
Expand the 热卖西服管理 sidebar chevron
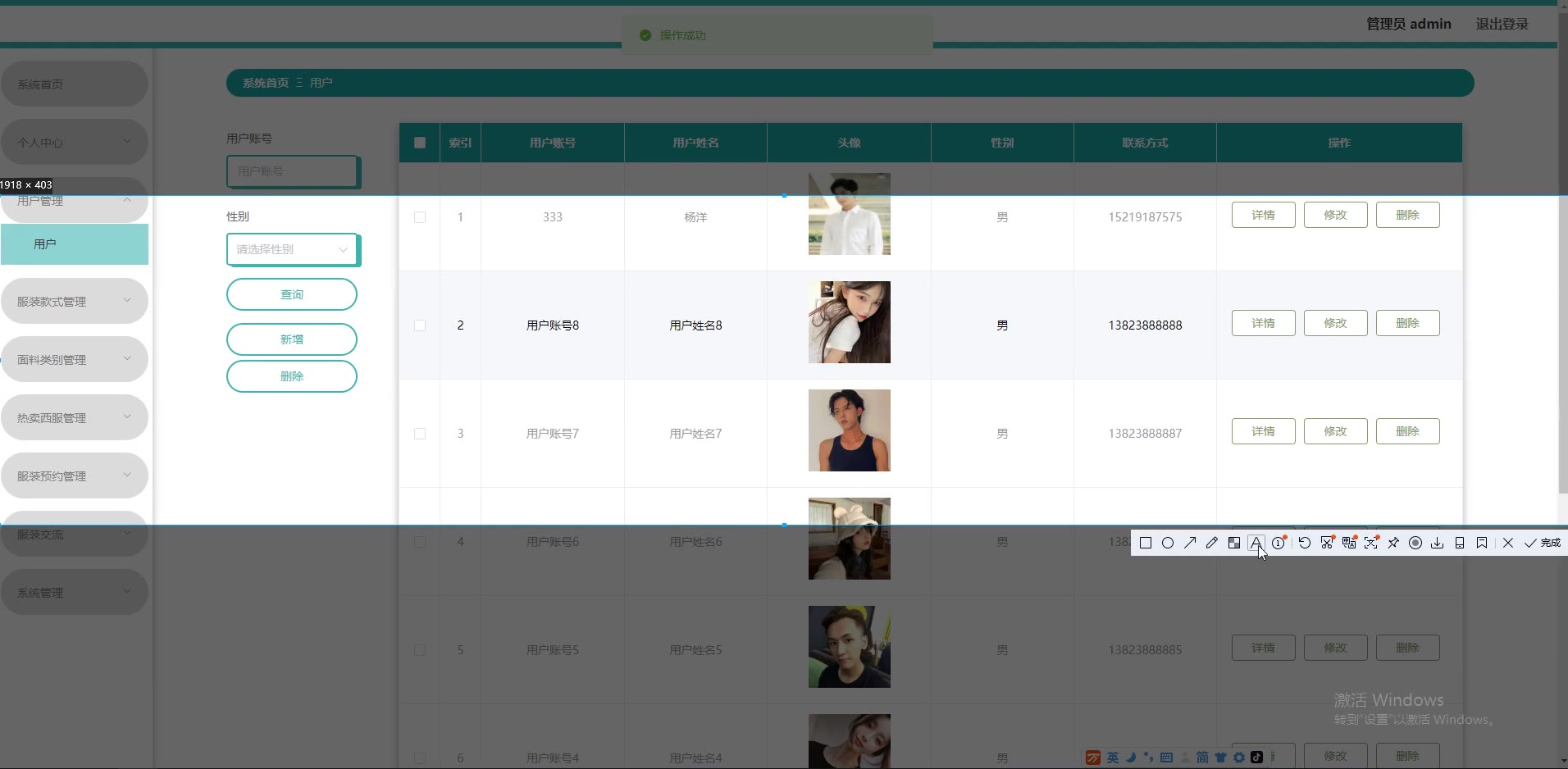pos(127,416)
